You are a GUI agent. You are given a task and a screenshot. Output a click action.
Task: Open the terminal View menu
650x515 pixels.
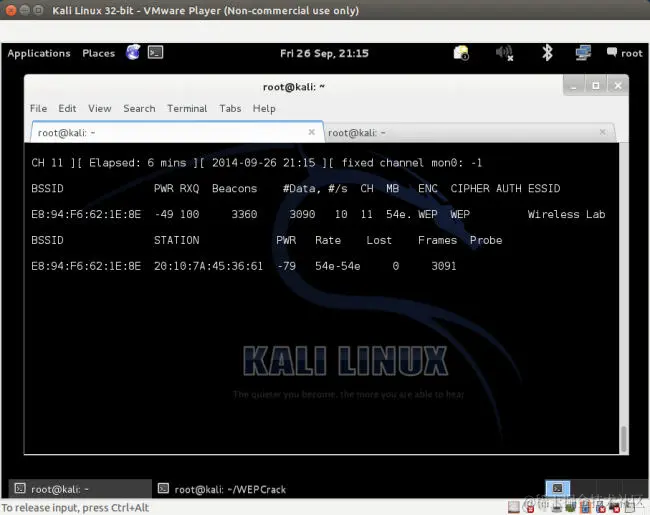[99, 109]
